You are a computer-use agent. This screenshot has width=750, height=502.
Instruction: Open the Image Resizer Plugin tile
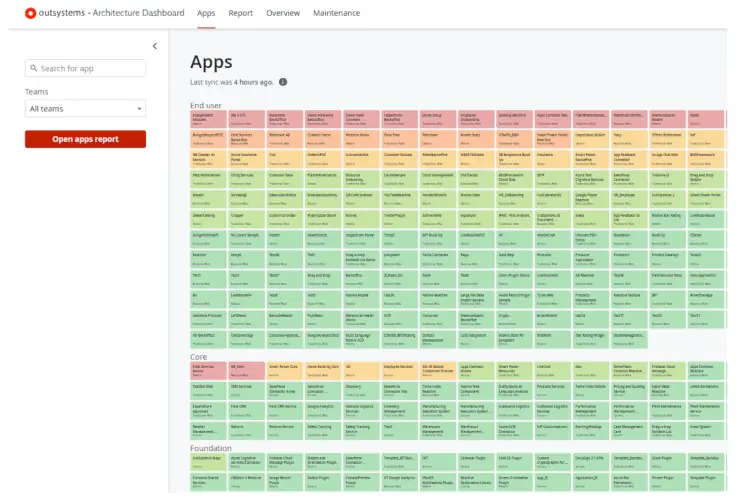point(285,482)
